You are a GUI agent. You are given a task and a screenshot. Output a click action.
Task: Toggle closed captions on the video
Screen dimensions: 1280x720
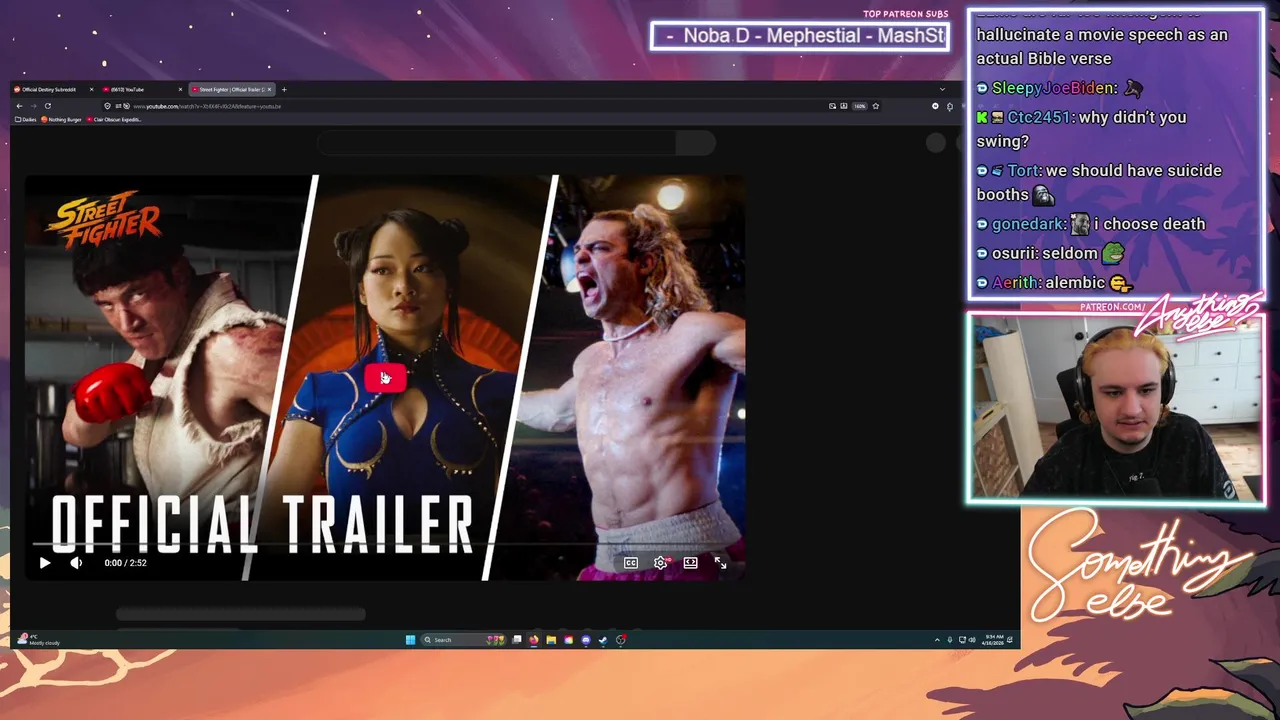coord(631,563)
